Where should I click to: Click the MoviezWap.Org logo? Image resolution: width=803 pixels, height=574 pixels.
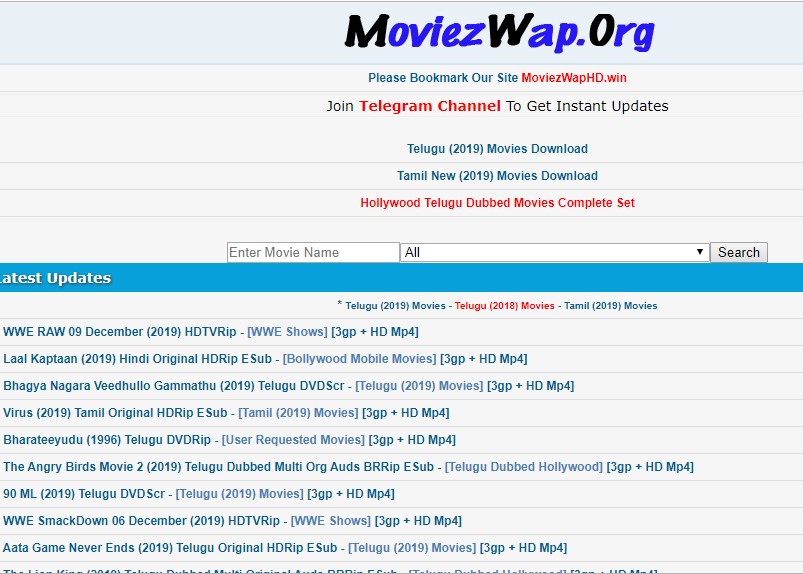[x=499, y=32]
